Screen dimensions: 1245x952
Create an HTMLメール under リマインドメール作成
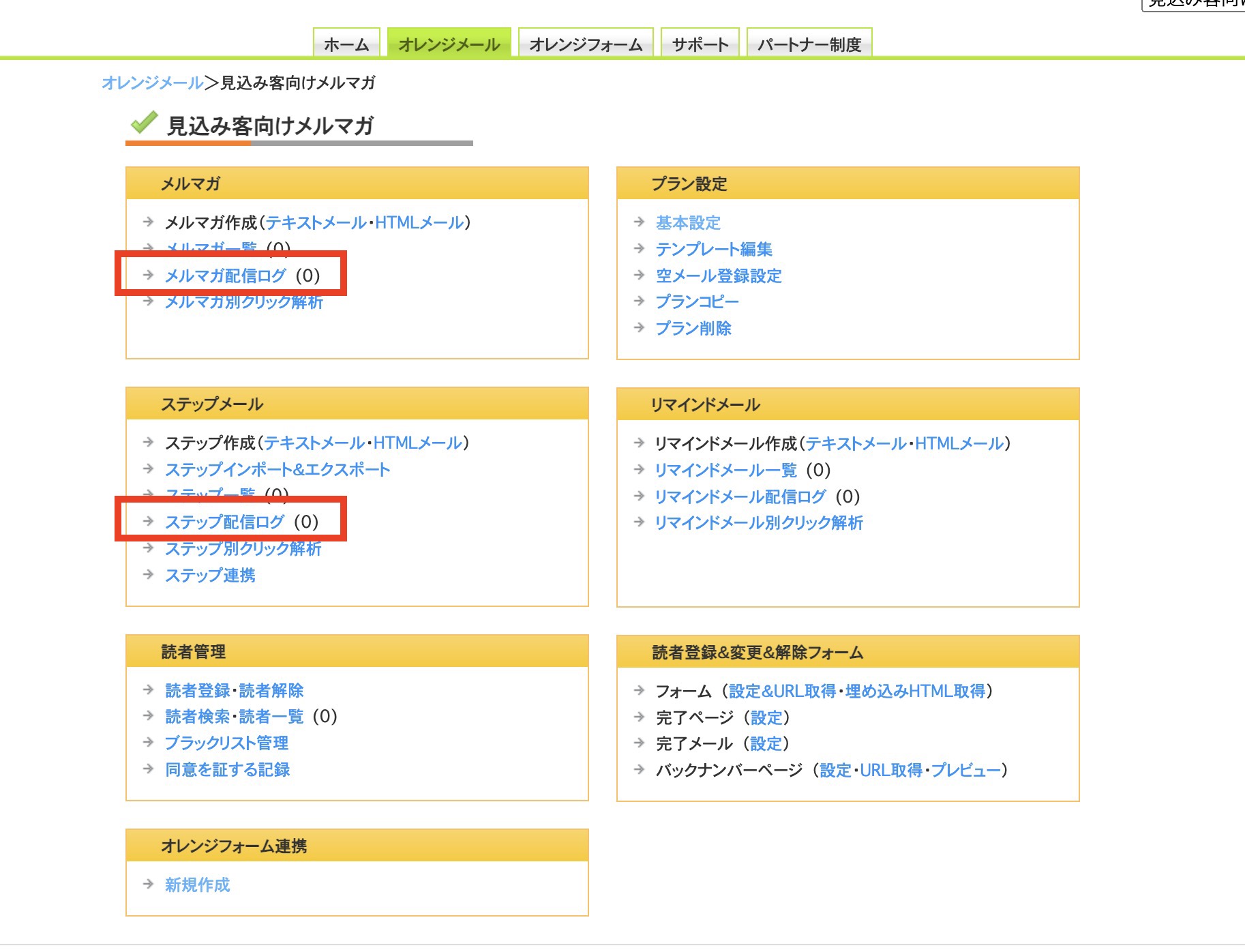pyautogui.click(x=959, y=443)
